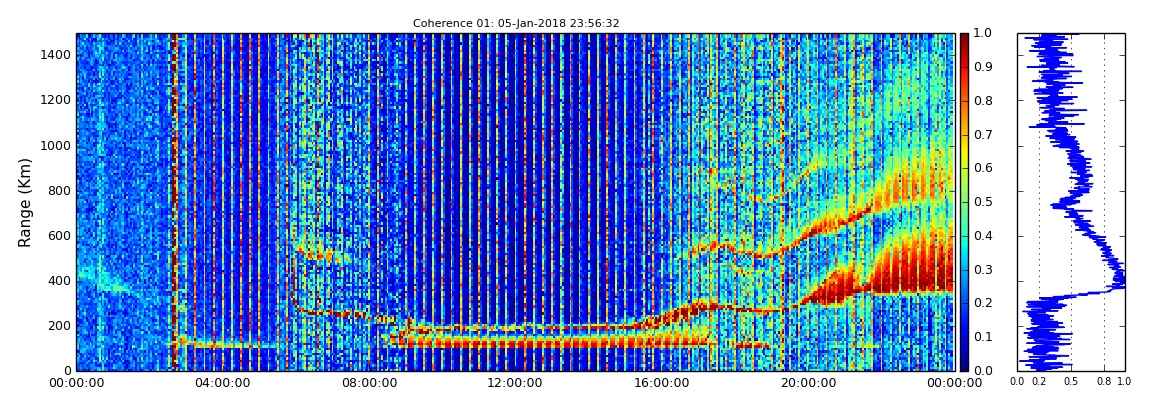
Task: Click the 200 range tick label
Action: pyautogui.click(x=61, y=326)
